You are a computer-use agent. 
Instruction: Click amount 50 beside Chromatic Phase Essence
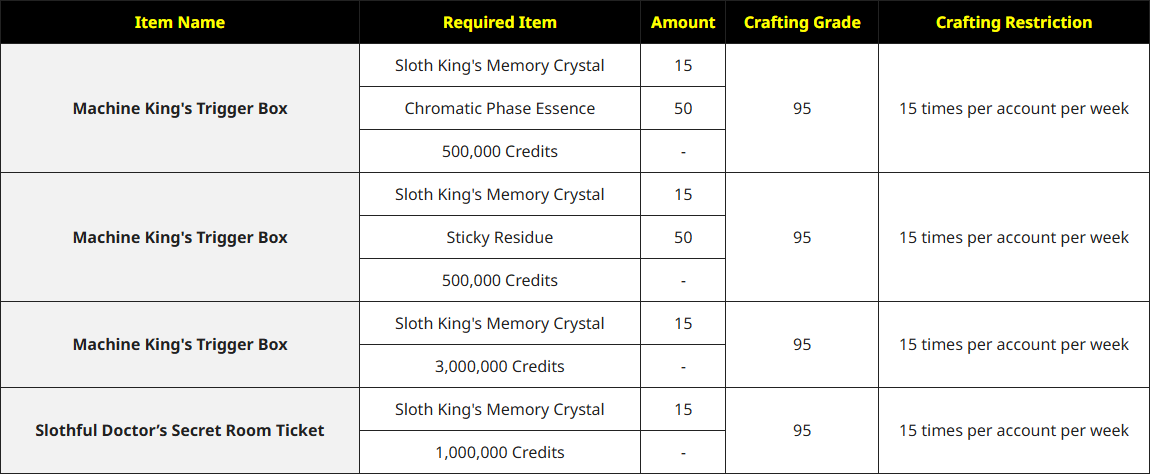pyautogui.click(x=683, y=108)
